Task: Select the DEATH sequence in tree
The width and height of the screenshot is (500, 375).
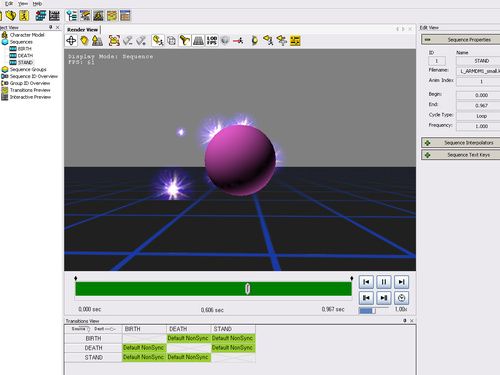Action: tap(25, 56)
